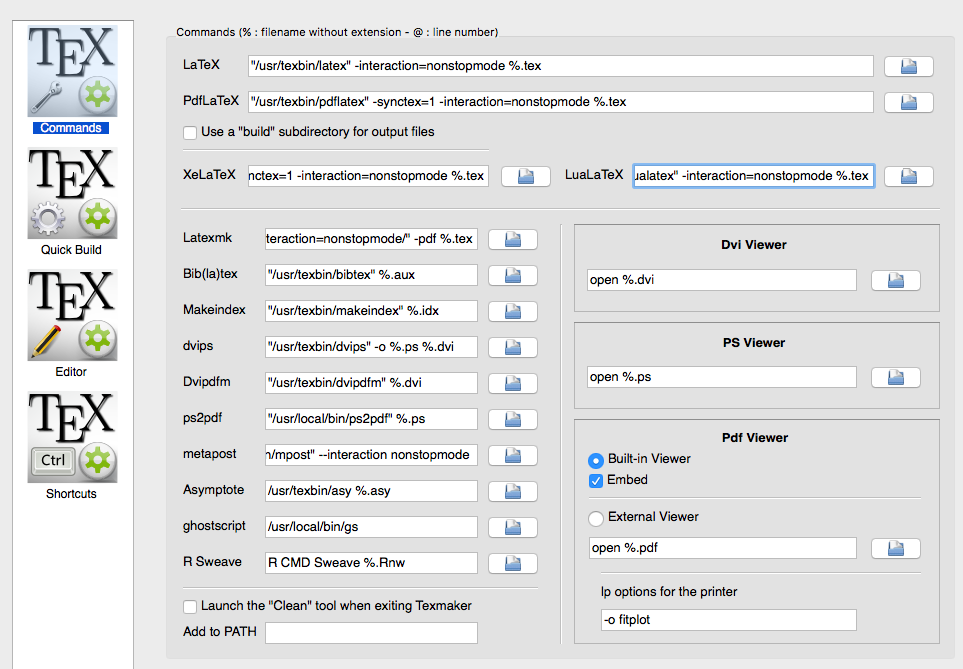Click the dvips command field
The image size is (963, 669).
click(372, 346)
